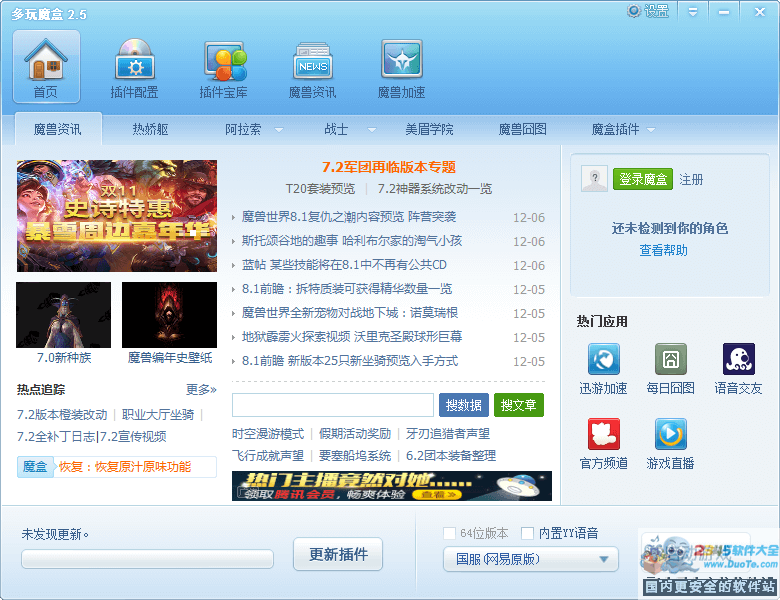Open the 魔兽编年史壁纸 thumbnail

coord(170,315)
